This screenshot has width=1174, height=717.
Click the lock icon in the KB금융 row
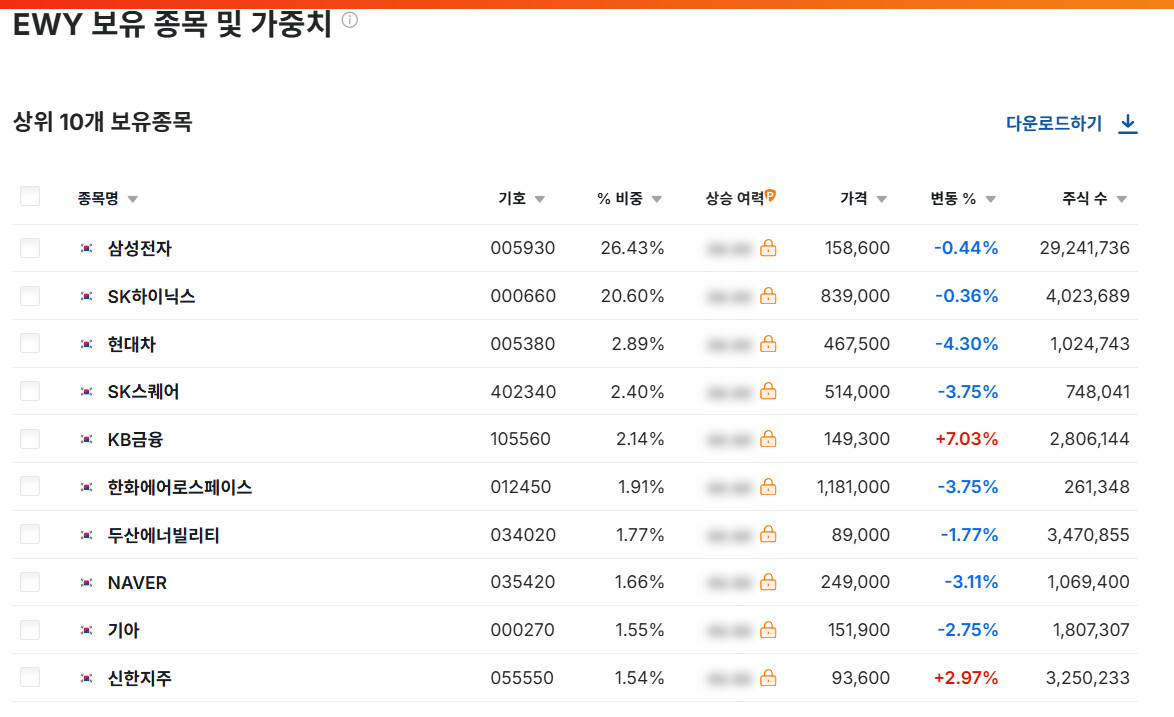pyautogui.click(x=768, y=439)
